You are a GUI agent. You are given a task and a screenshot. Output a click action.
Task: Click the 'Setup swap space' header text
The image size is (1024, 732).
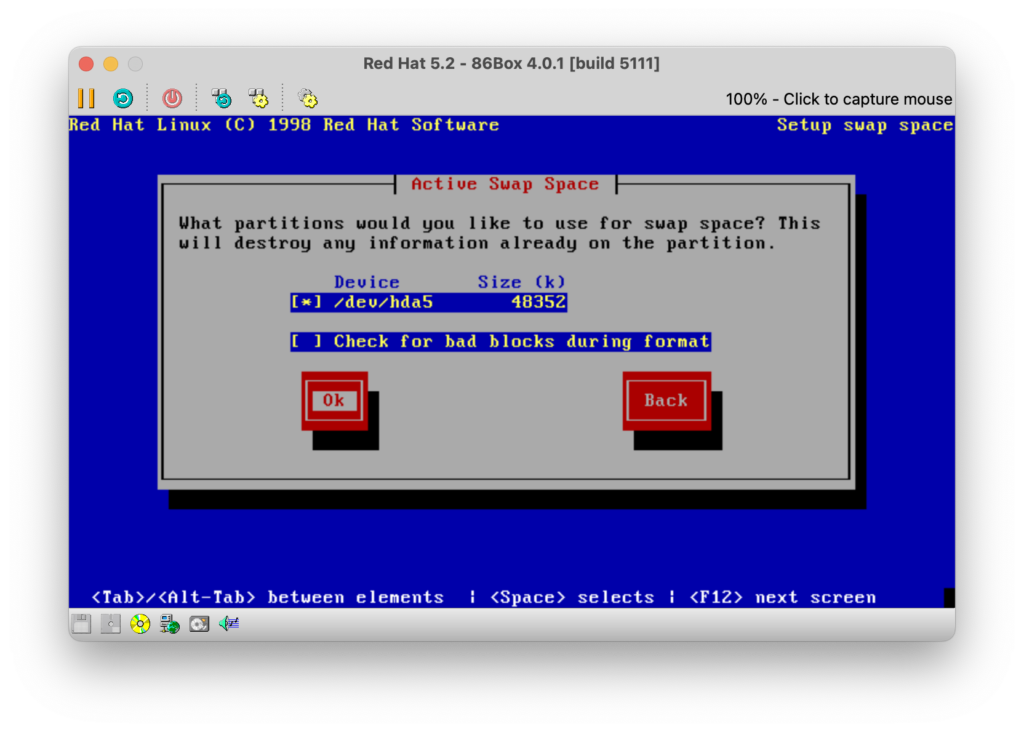pos(865,125)
